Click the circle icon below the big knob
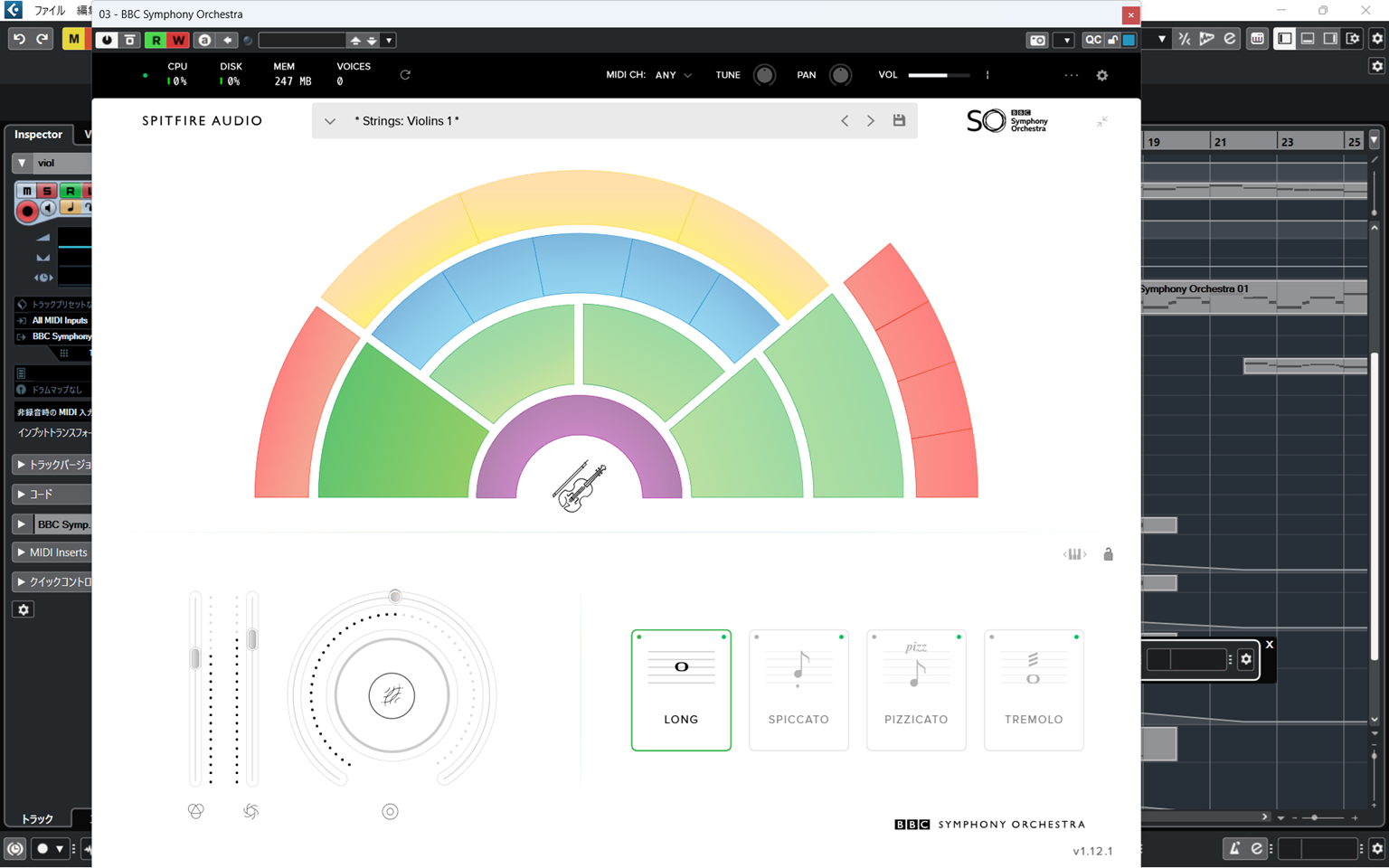1389x868 pixels. [x=390, y=811]
